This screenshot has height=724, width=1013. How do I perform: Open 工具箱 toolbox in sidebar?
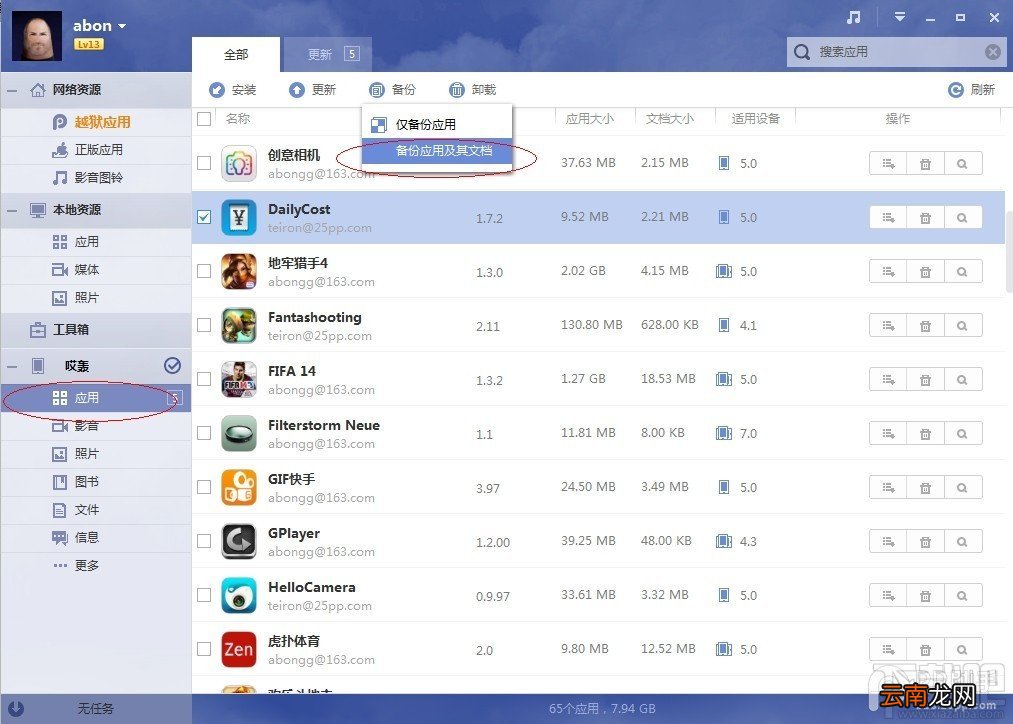point(96,330)
